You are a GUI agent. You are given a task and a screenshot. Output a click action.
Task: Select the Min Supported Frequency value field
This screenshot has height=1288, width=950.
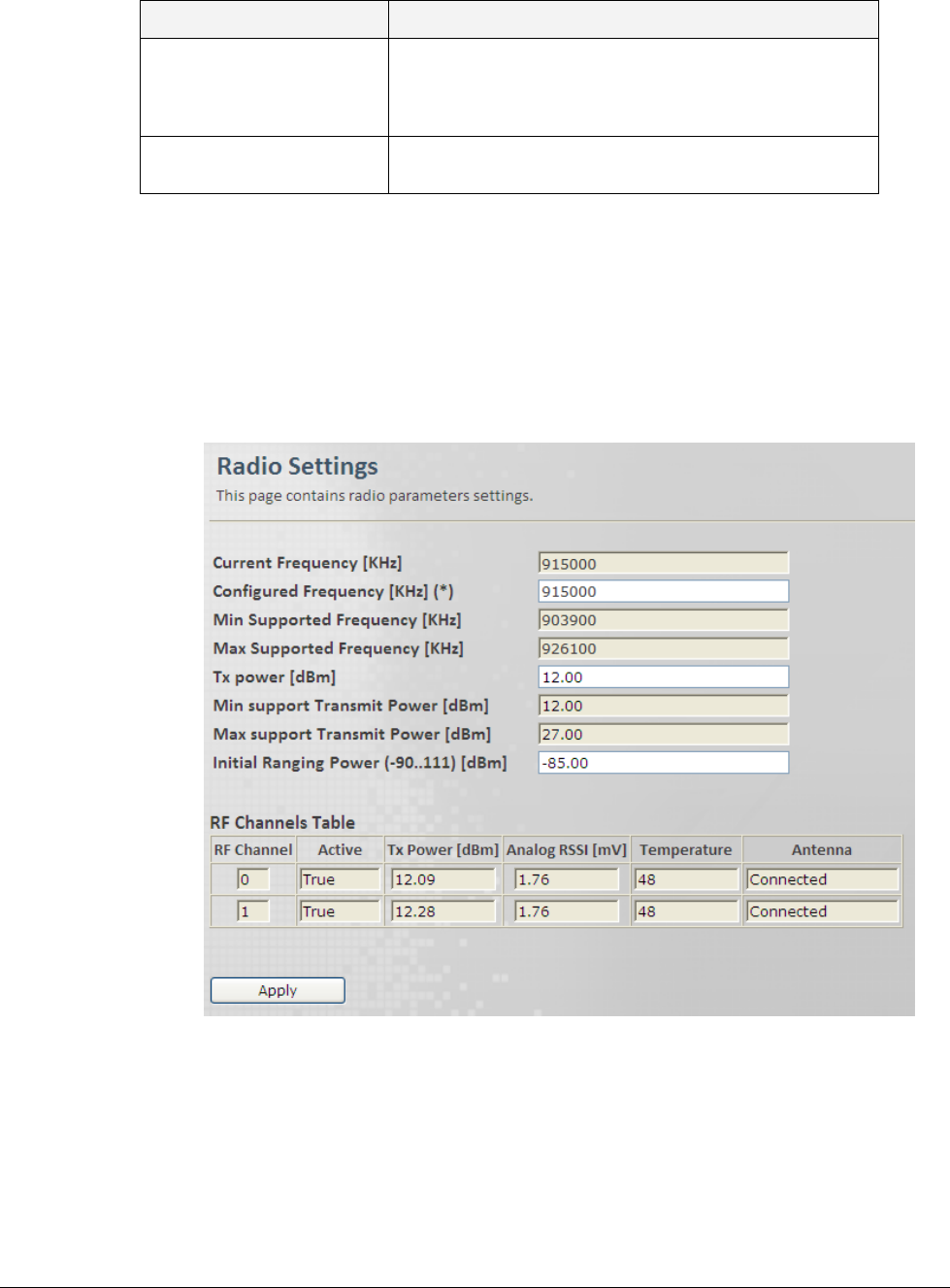tap(664, 619)
